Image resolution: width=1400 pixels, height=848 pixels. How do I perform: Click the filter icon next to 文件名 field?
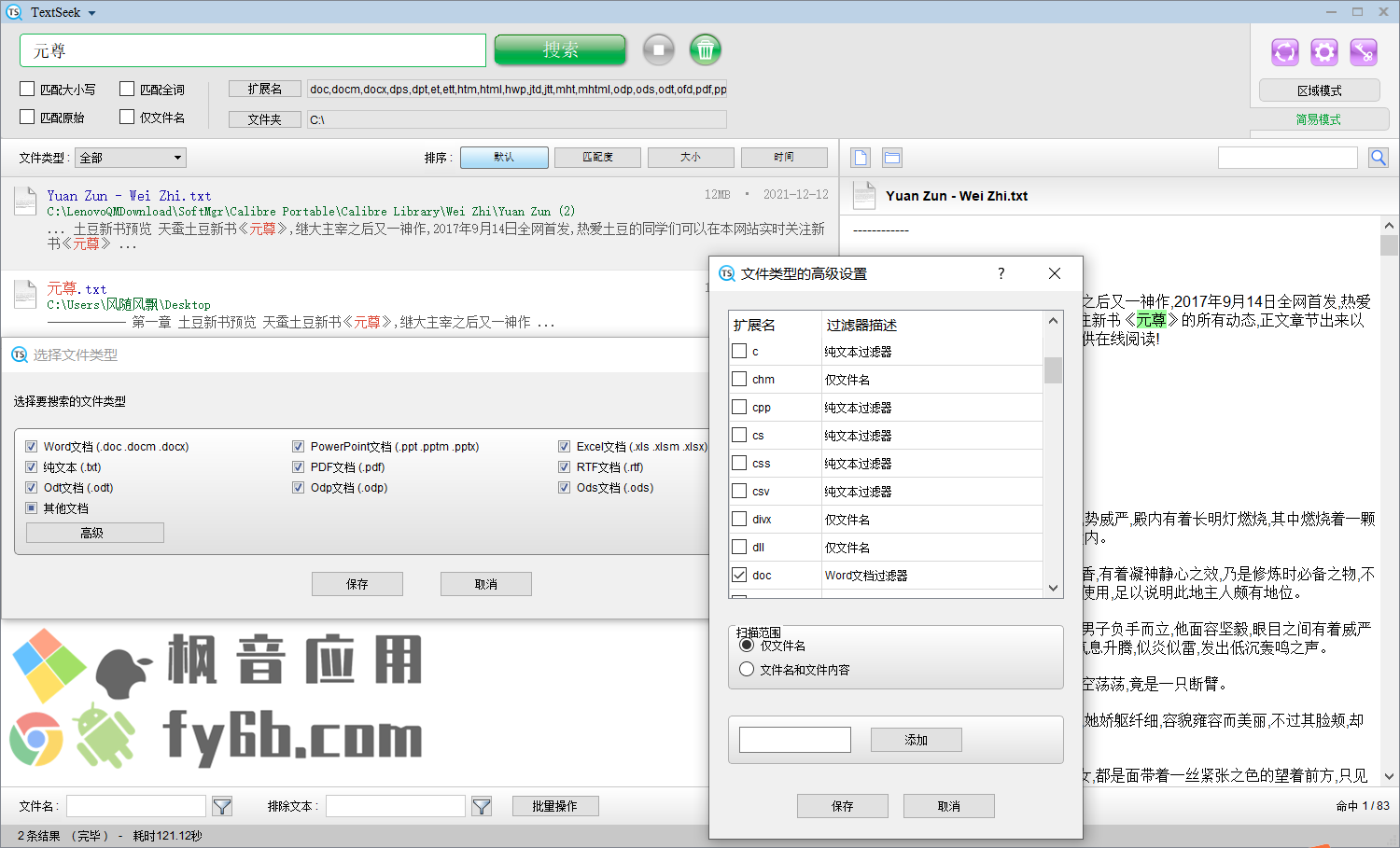[x=222, y=806]
